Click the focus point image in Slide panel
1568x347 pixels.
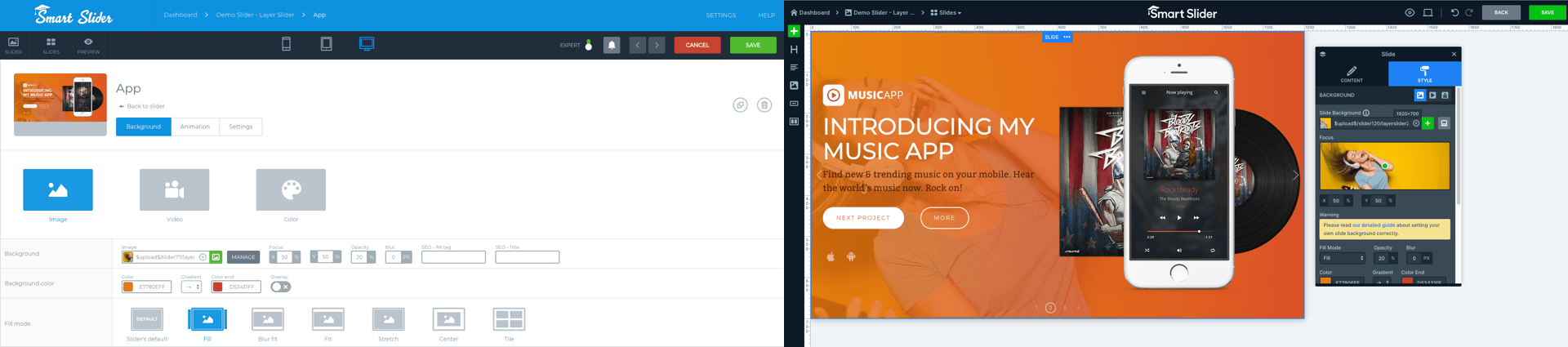click(1384, 166)
